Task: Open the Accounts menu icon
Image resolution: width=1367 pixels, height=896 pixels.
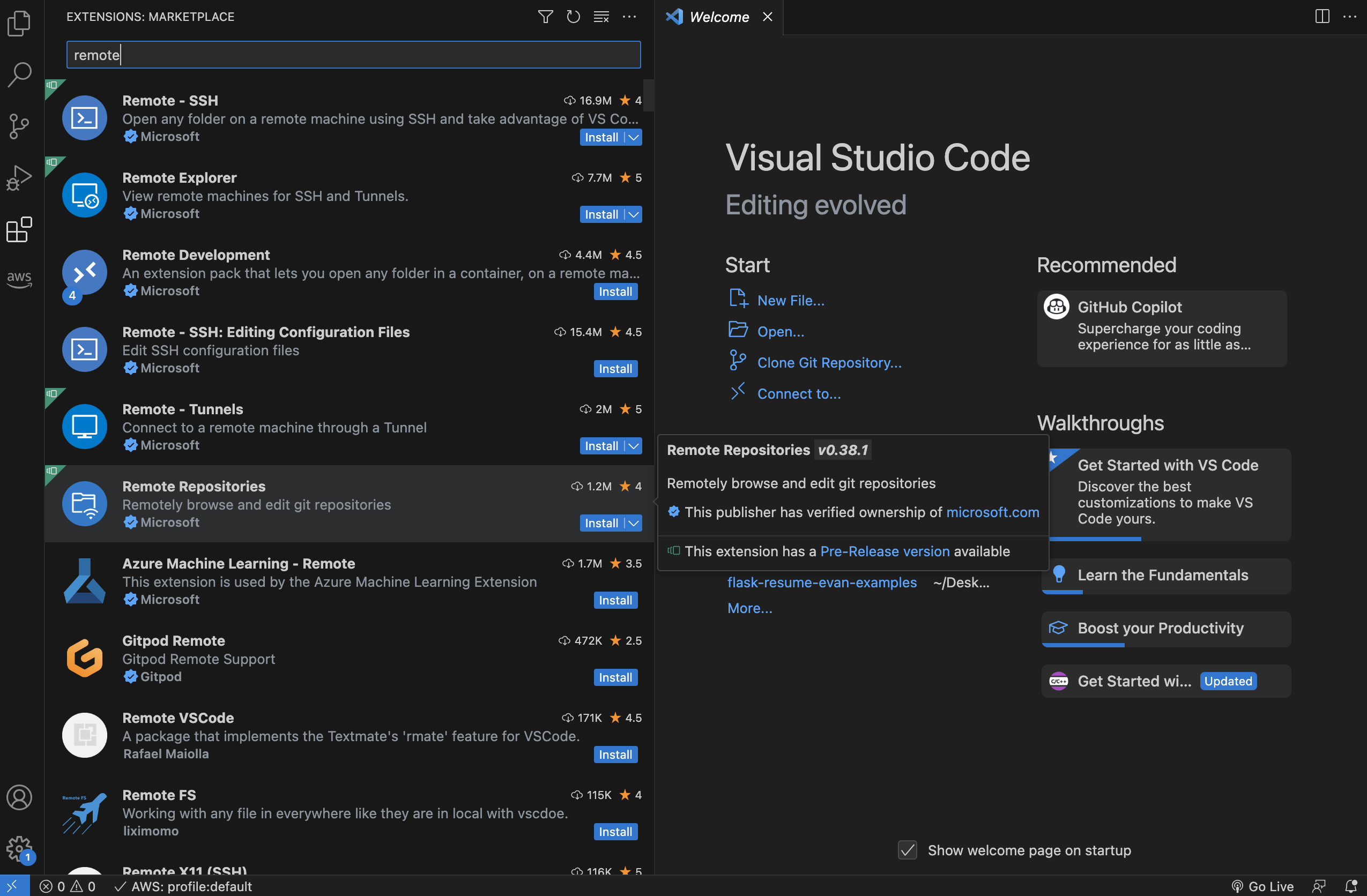Action: [x=19, y=797]
